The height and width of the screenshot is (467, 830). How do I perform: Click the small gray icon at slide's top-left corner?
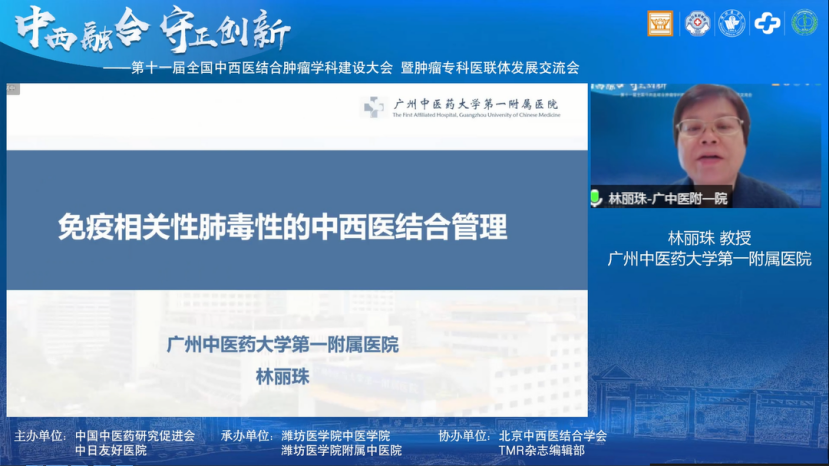coord(13,89)
